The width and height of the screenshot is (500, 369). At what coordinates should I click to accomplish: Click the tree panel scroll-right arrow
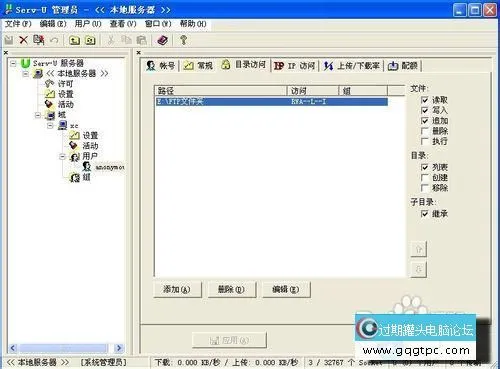click(x=119, y=348)
